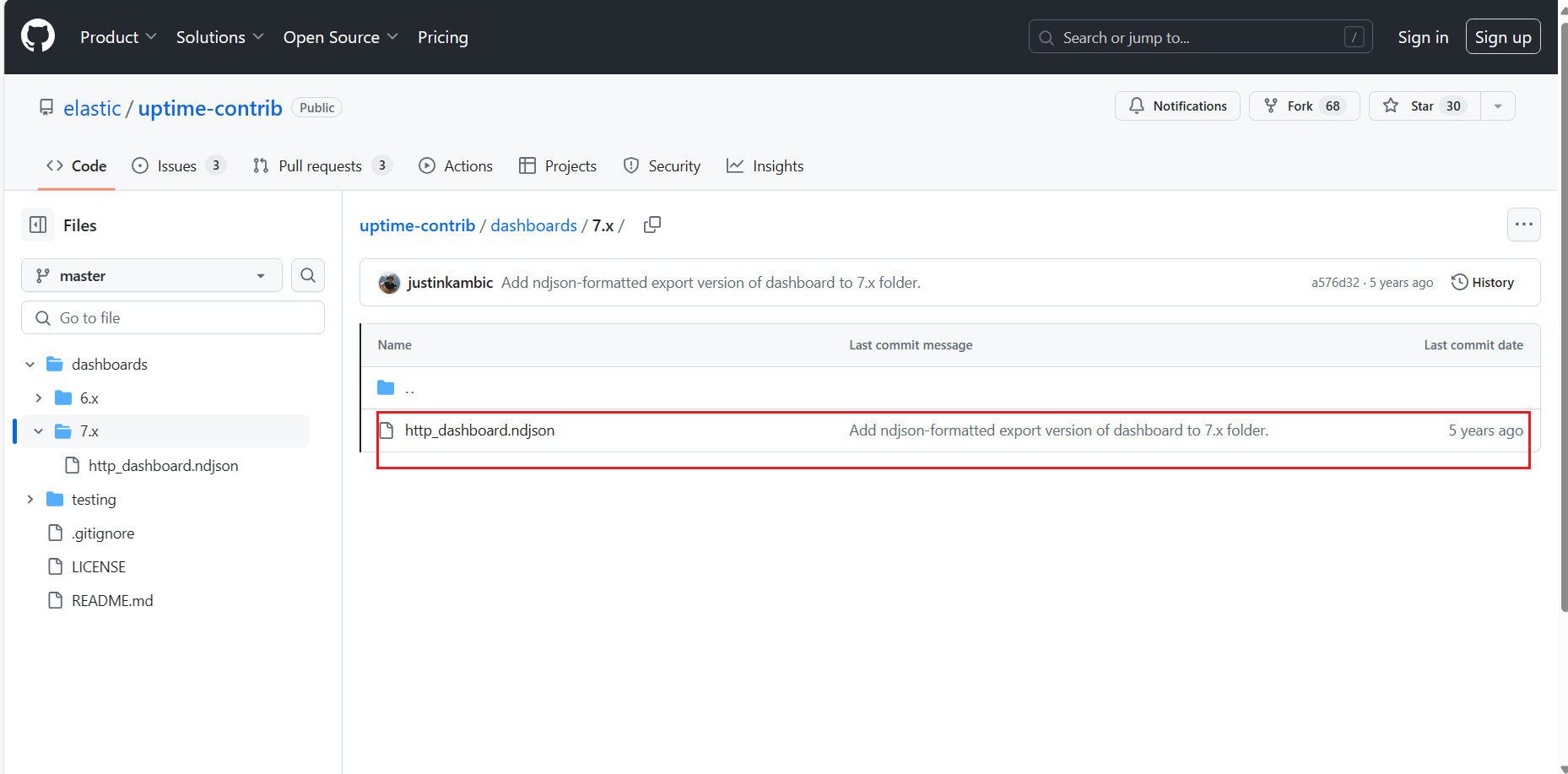The image size is (1568, 774).
Task: Click the parent directory folder icon
Action: (386, 387)
